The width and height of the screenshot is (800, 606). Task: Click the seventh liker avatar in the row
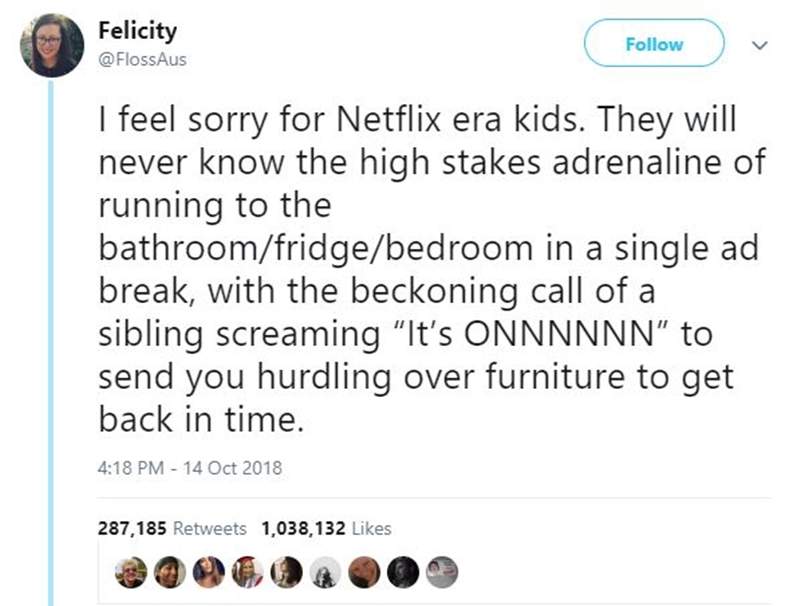click(364, 570)
